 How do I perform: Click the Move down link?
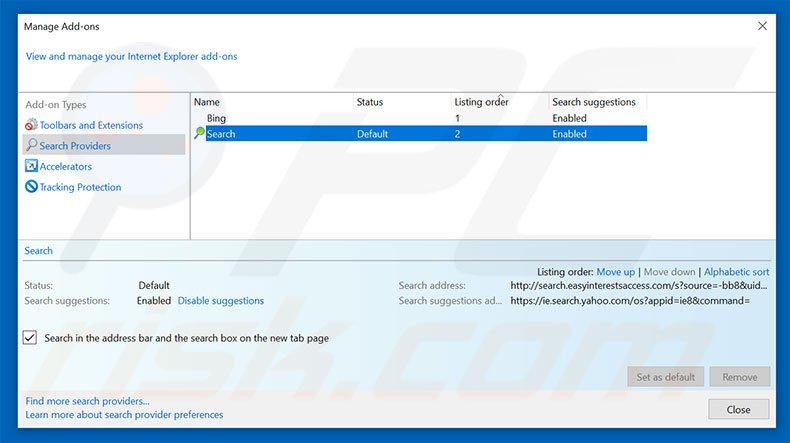tap(669, 272)
